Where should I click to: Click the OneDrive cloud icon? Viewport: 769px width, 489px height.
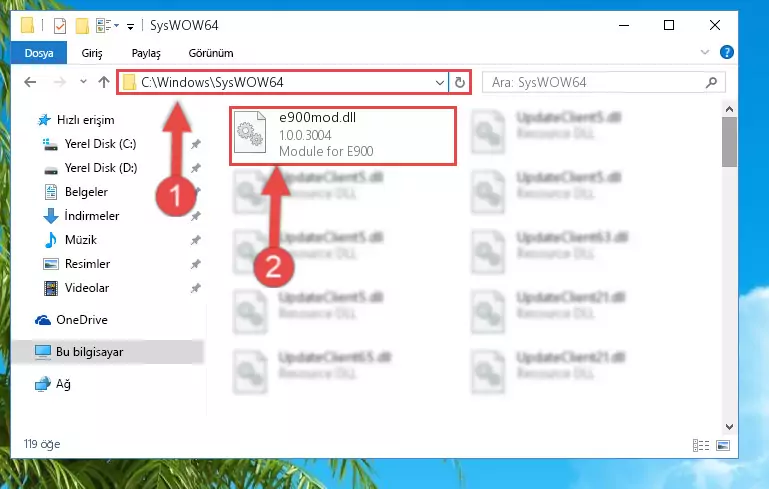43,320
